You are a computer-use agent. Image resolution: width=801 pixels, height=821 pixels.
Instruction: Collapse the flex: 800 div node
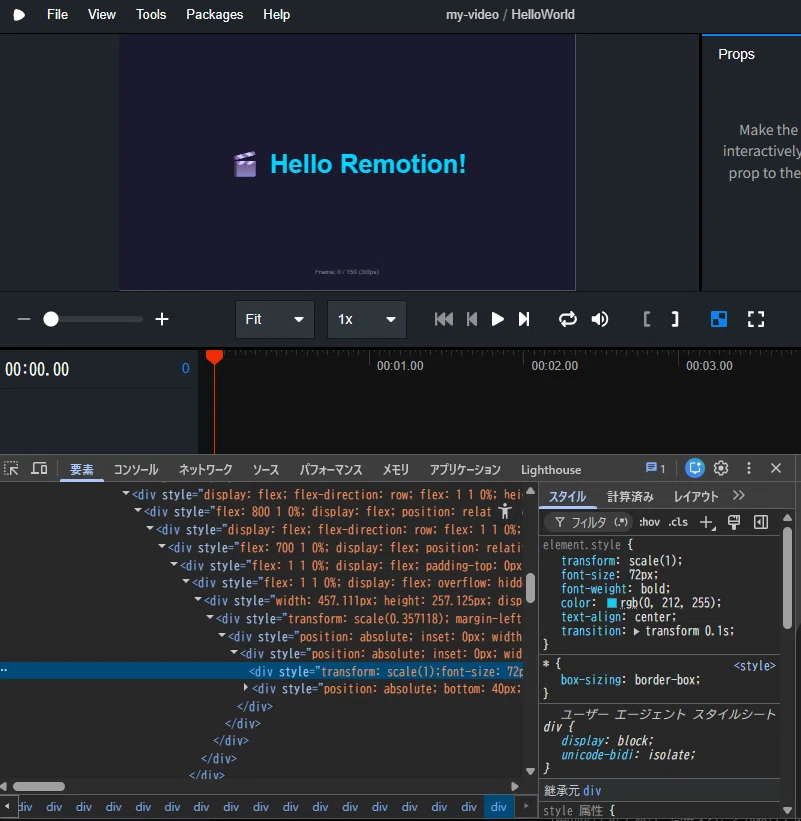pos(138,511)
